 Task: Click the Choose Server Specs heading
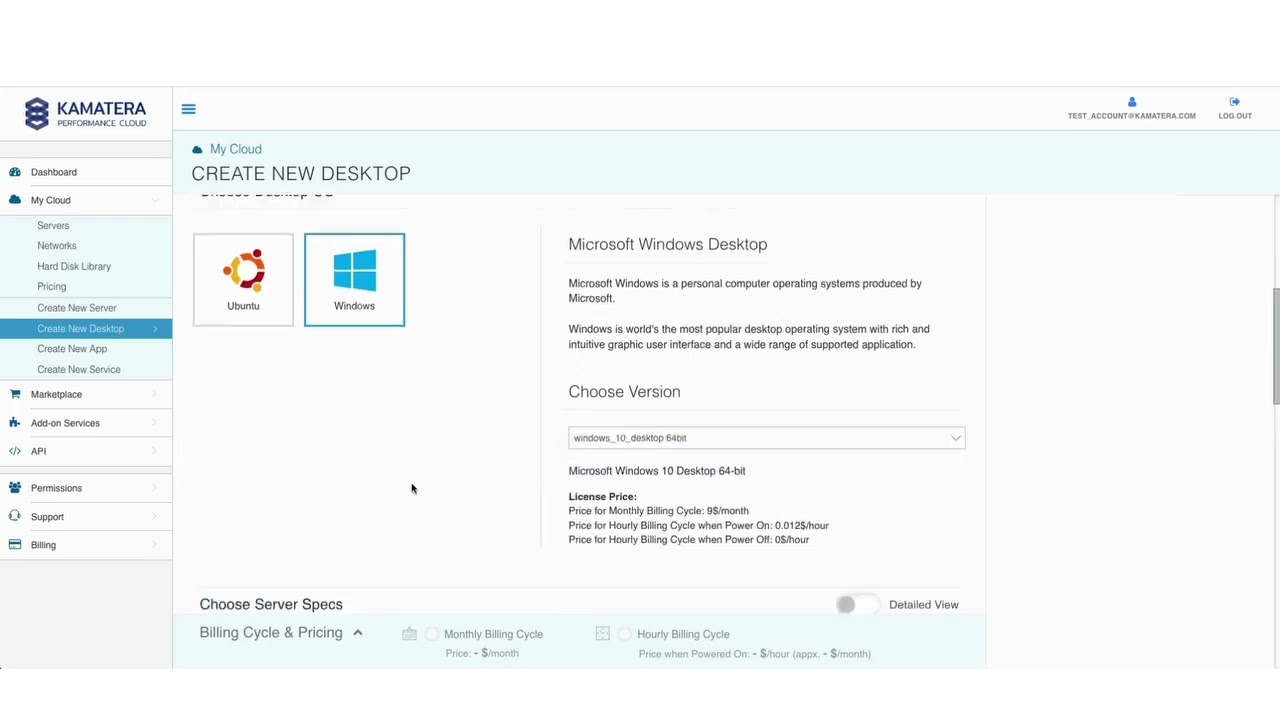click(x=271, y=604)
